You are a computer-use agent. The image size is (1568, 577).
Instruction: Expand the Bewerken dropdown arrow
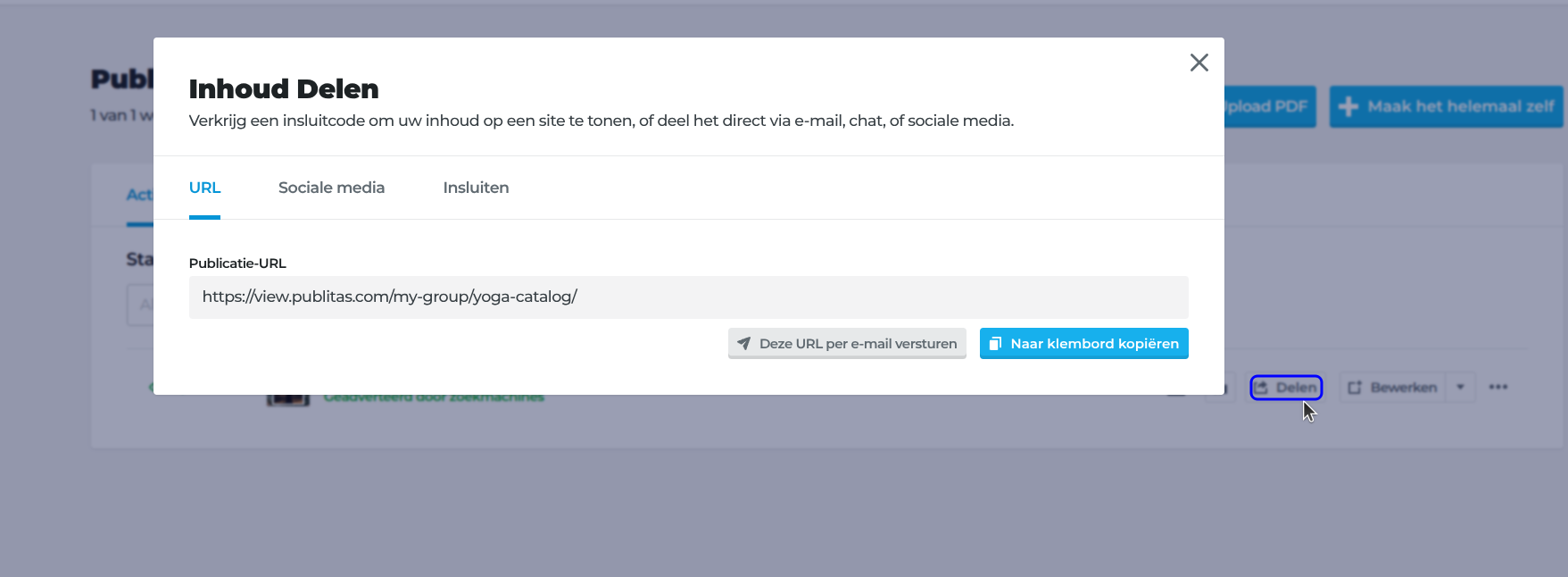click(1460, 388)
